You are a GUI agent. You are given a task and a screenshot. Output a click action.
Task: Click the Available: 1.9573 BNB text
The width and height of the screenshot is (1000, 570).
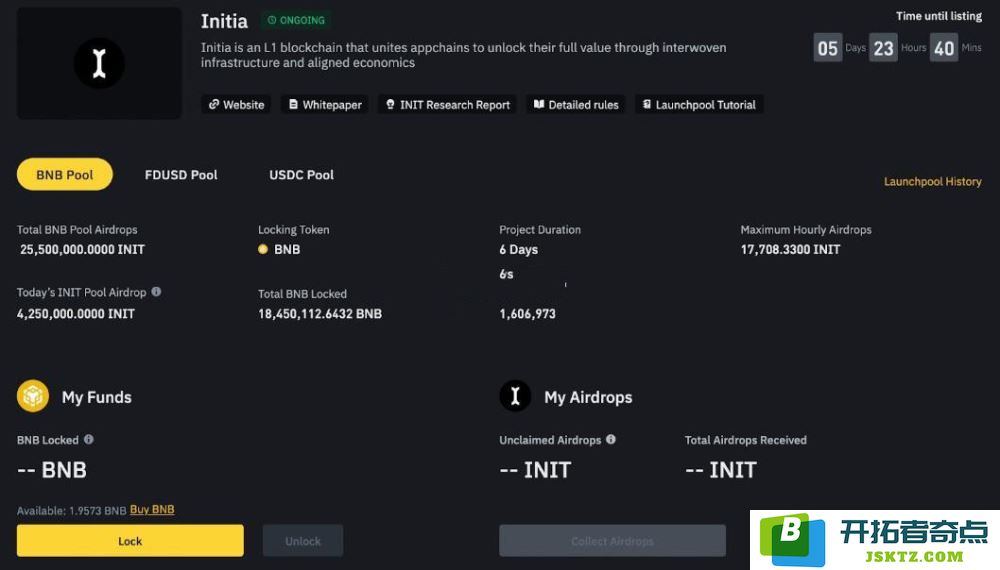click(x=71, y=511)
